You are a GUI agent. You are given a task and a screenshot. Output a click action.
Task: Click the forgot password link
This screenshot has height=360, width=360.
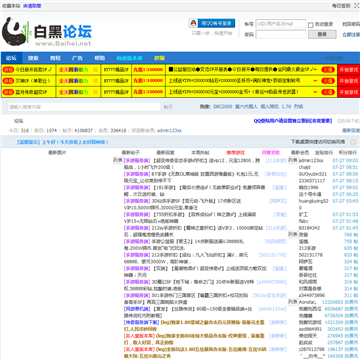351,24
